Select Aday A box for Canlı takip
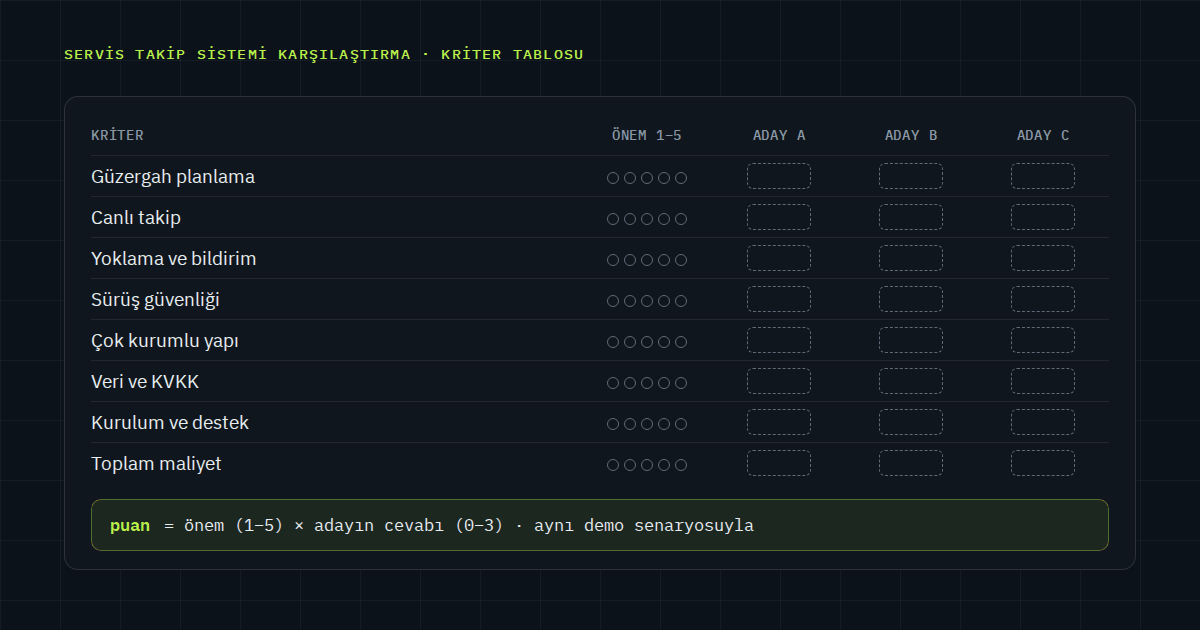1200x630 pixels. [x=779, y=217]
